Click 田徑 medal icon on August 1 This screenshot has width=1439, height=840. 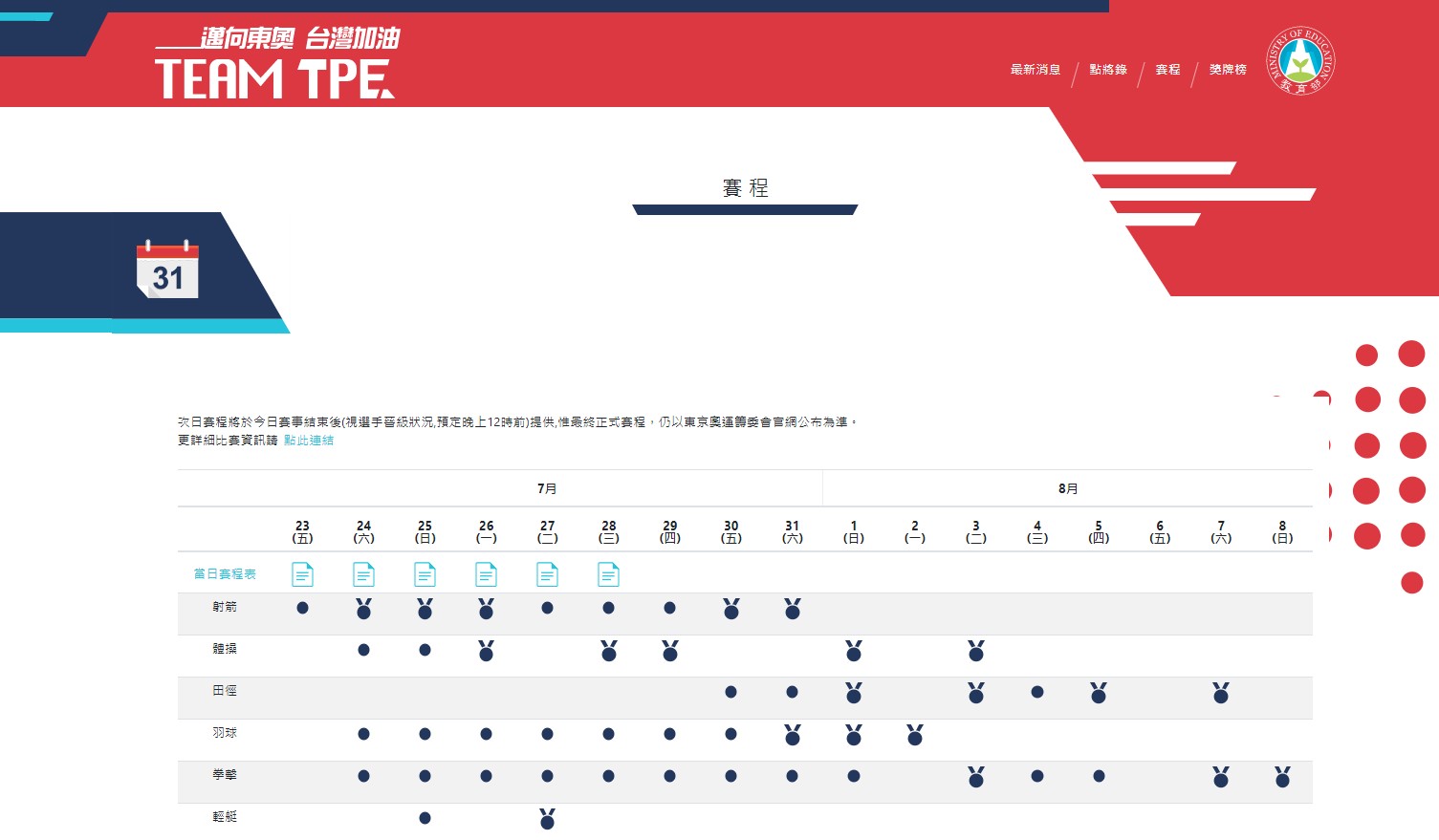tap(854, 693)
